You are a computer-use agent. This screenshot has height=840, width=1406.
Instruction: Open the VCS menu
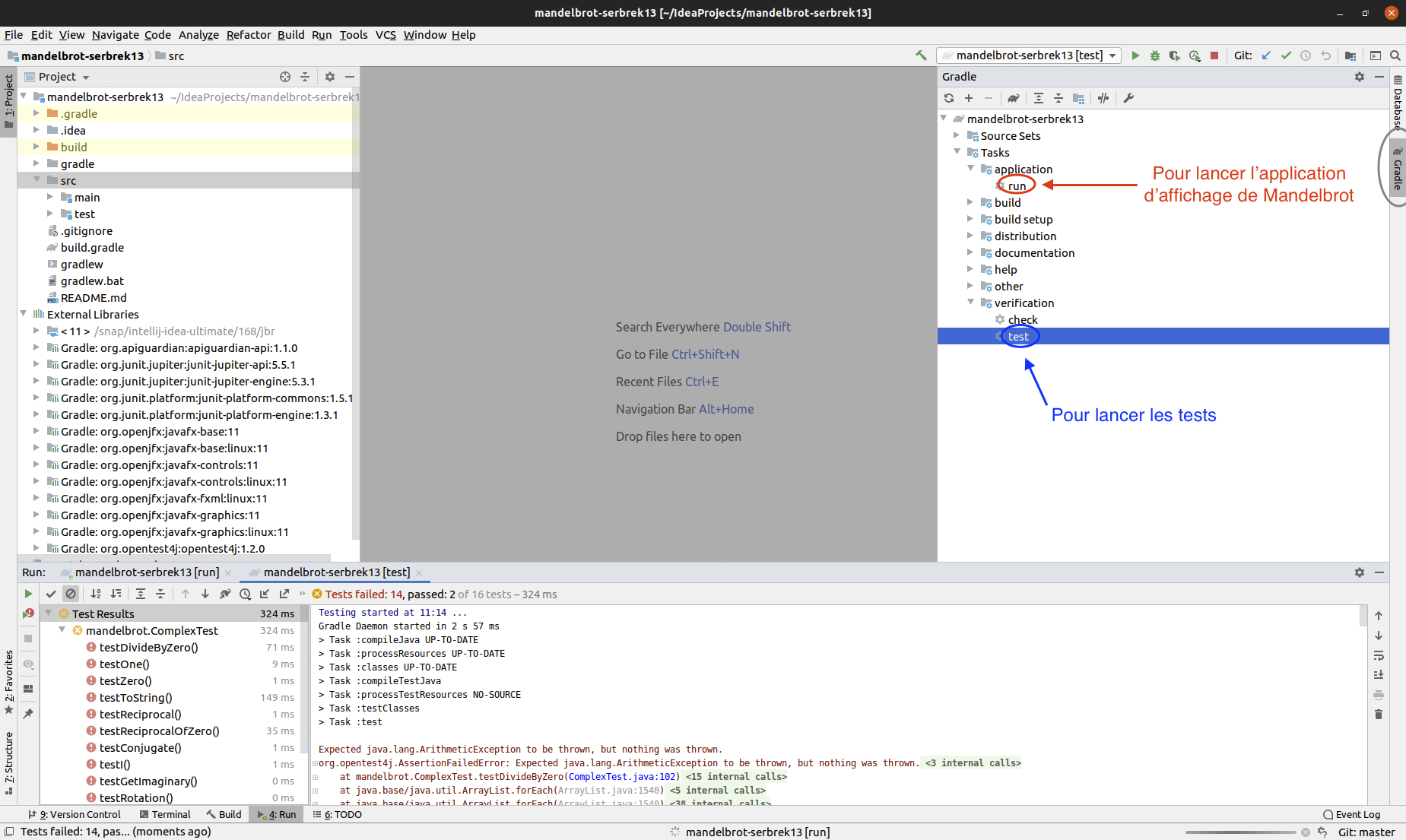(x=386, y=35)
